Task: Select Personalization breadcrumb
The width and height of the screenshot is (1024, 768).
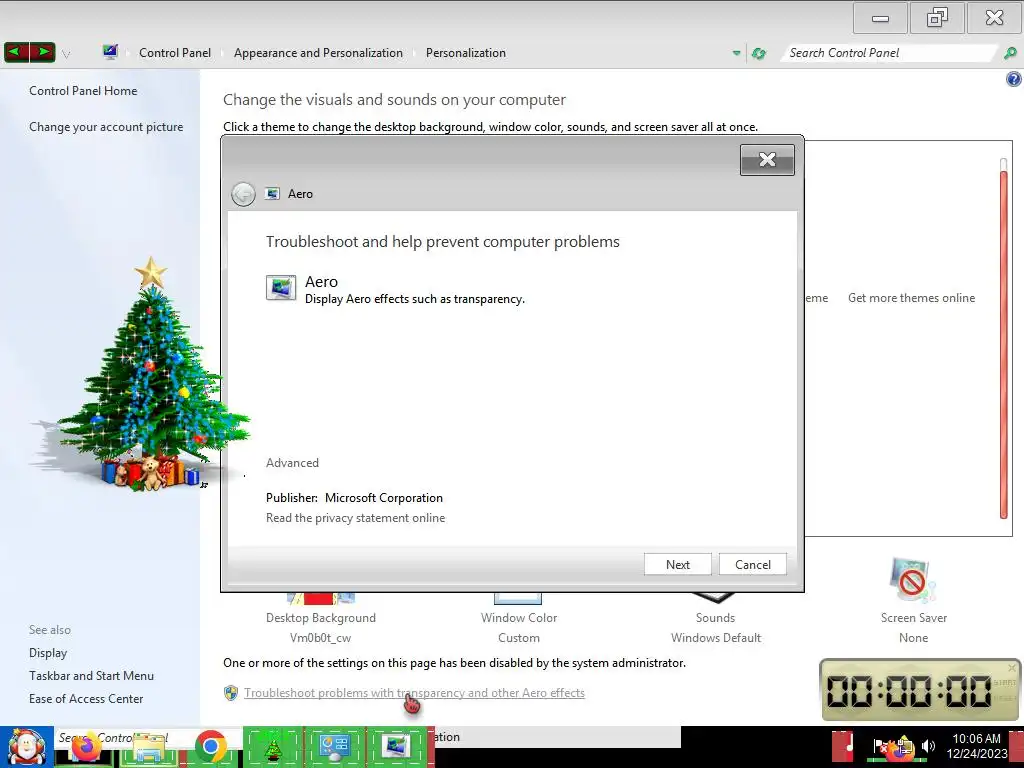Action: click(x=466, y=53)
